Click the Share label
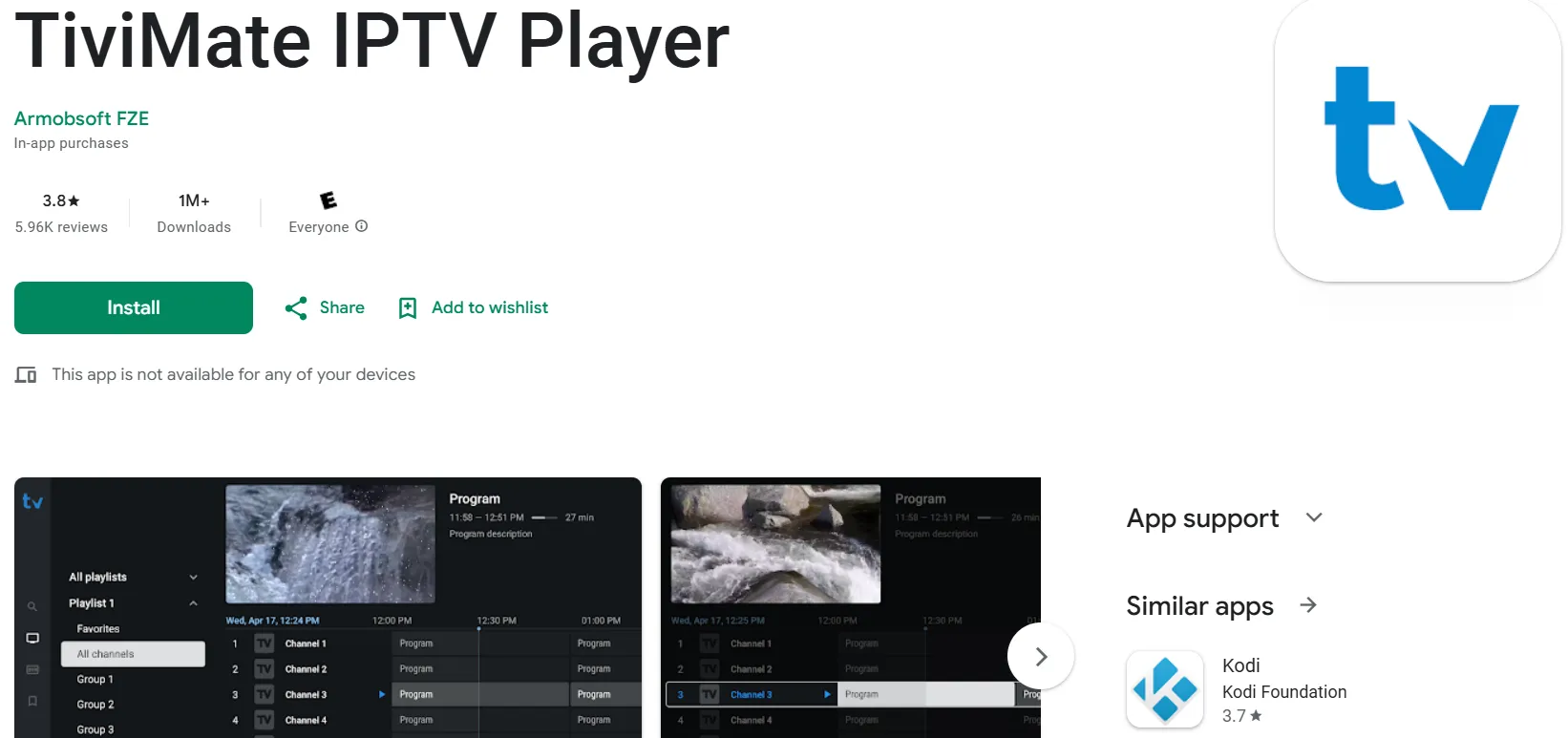This screenshot has height=738, width=1568. pos(342,307)
